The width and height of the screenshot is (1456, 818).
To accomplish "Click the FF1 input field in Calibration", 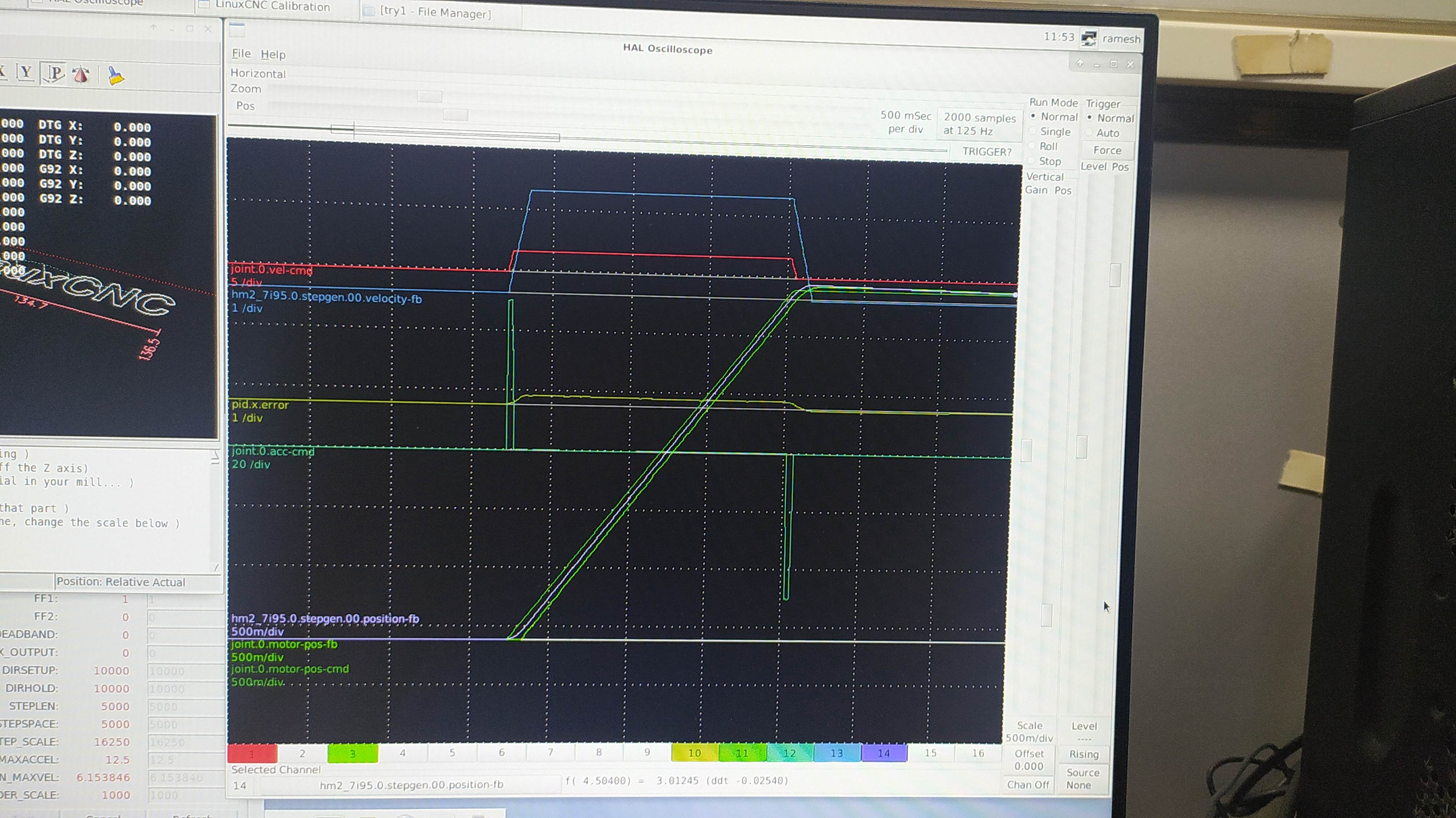I will pyautogui.click(x=185, y=599).
